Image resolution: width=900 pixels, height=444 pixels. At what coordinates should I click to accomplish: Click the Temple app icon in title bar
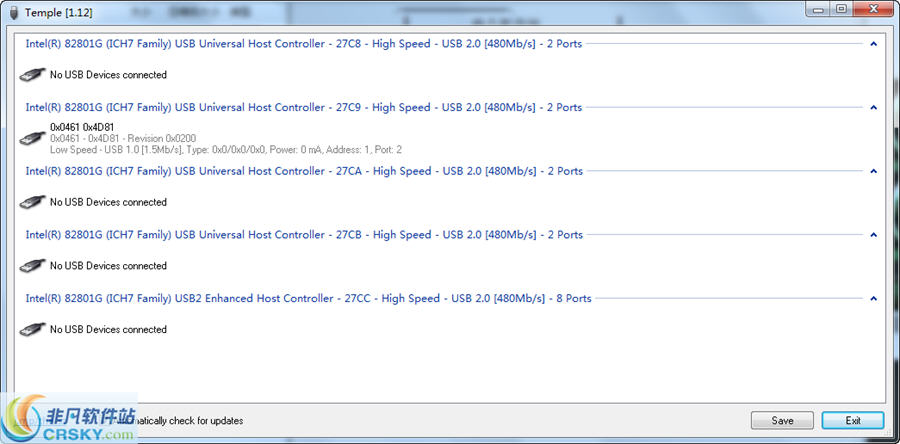tap(13, 10)
